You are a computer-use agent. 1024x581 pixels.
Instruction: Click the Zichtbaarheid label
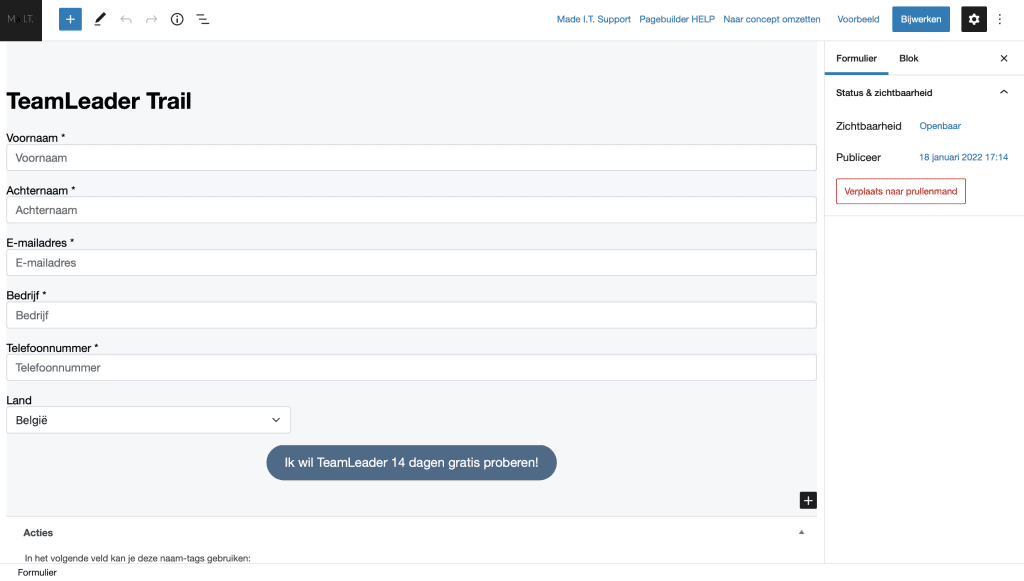(869, 126)
